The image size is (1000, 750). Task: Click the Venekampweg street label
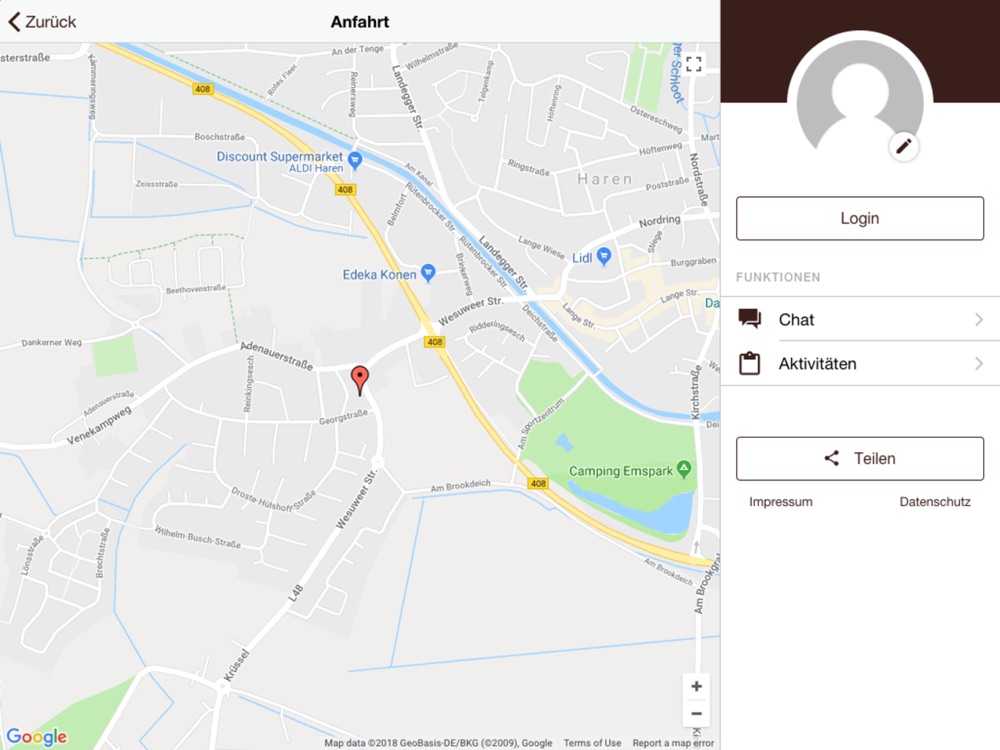click(x=99, y=425)
